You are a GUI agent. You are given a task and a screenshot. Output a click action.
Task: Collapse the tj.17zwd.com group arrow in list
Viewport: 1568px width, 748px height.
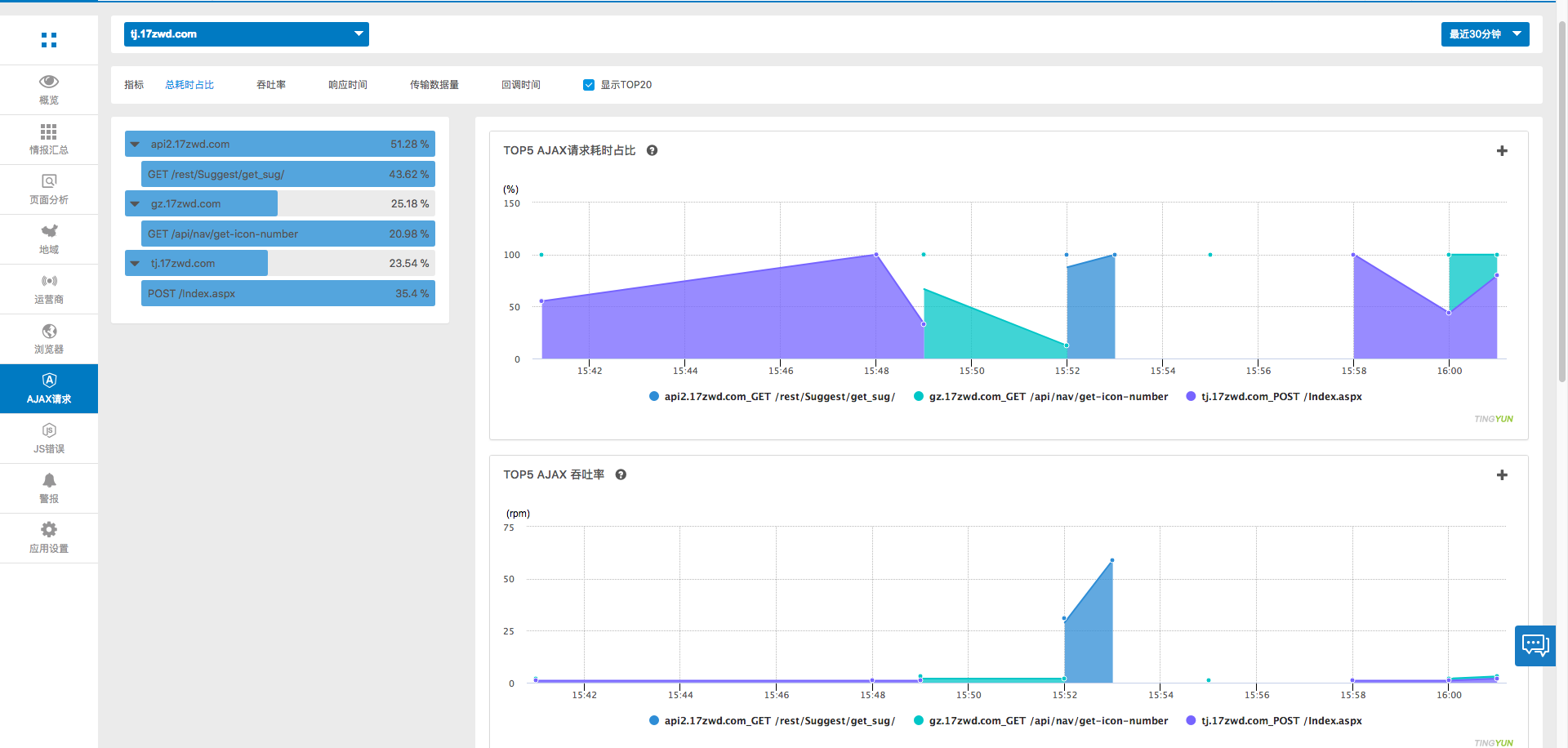[x=135, y=264]
